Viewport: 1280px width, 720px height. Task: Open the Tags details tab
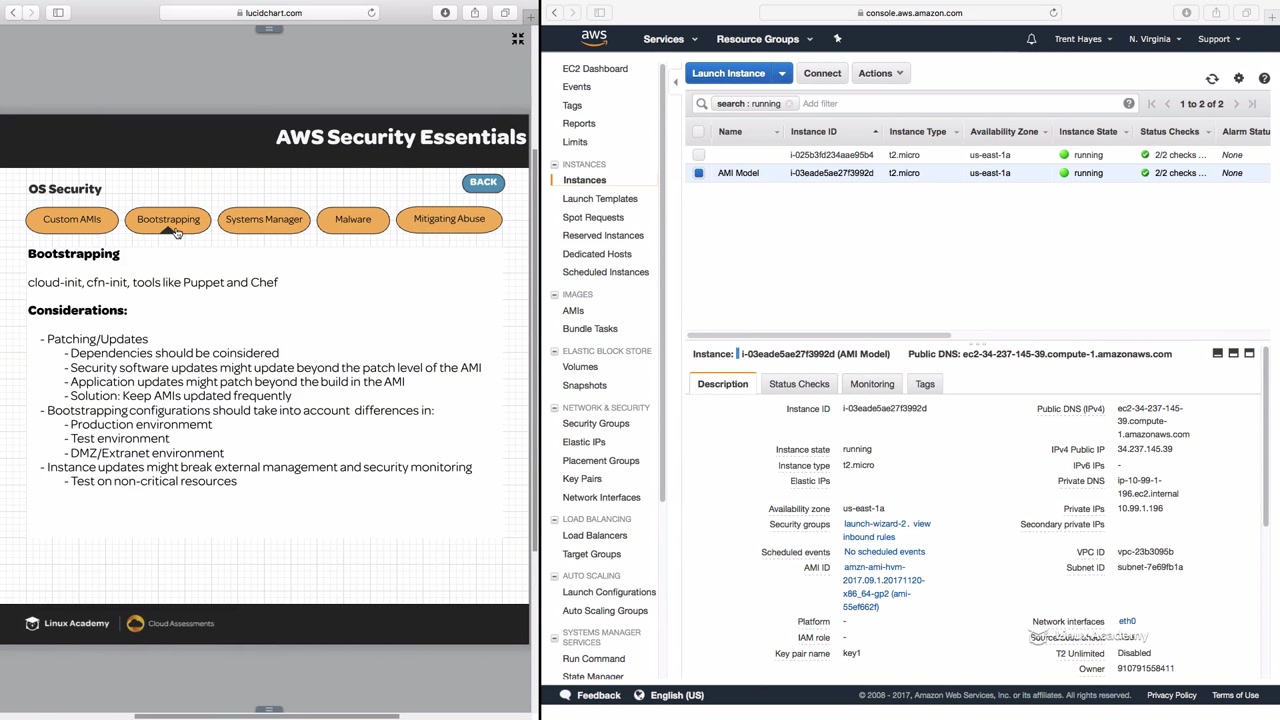coord(925,384)
